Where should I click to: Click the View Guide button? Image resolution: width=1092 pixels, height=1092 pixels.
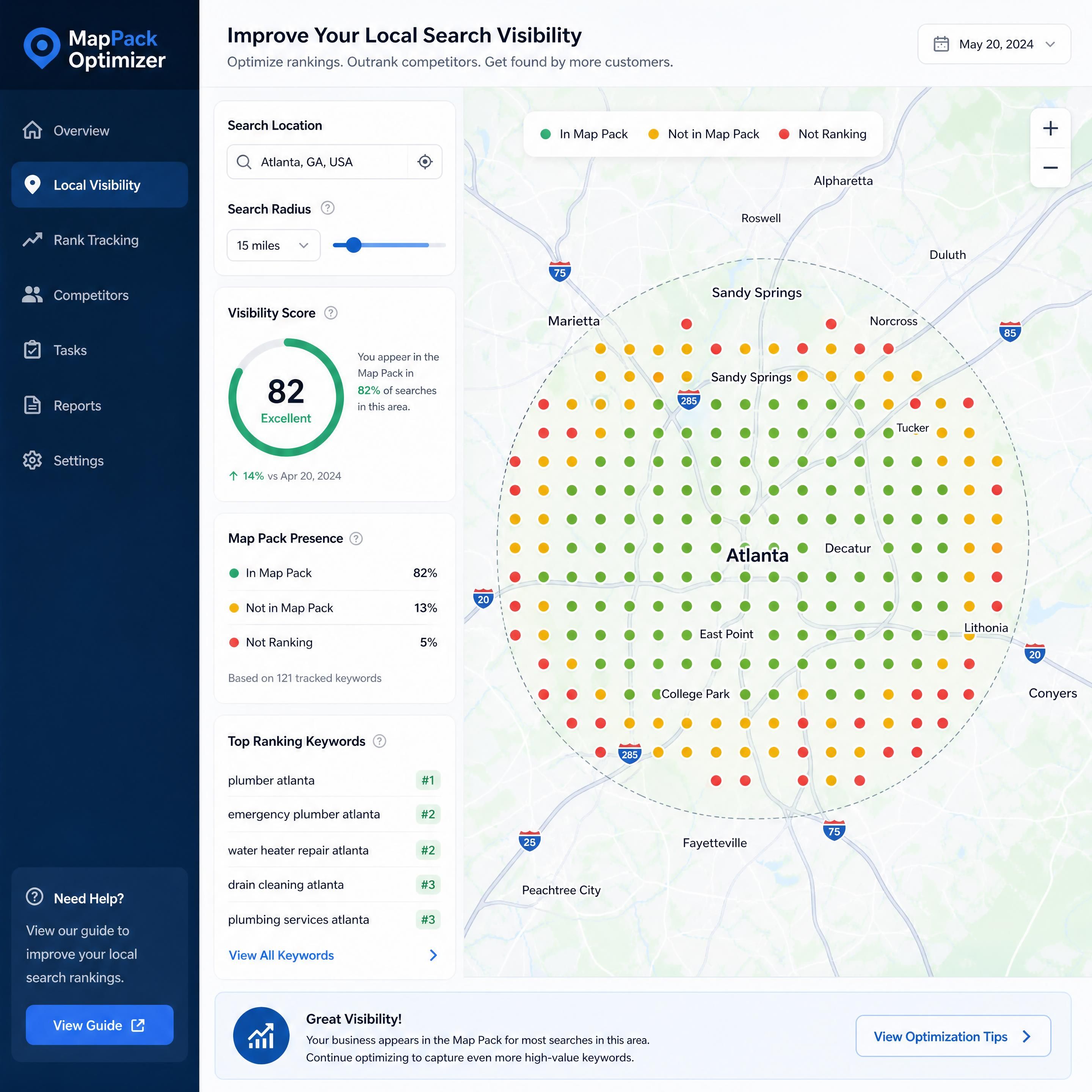(x=99, y=1025)
